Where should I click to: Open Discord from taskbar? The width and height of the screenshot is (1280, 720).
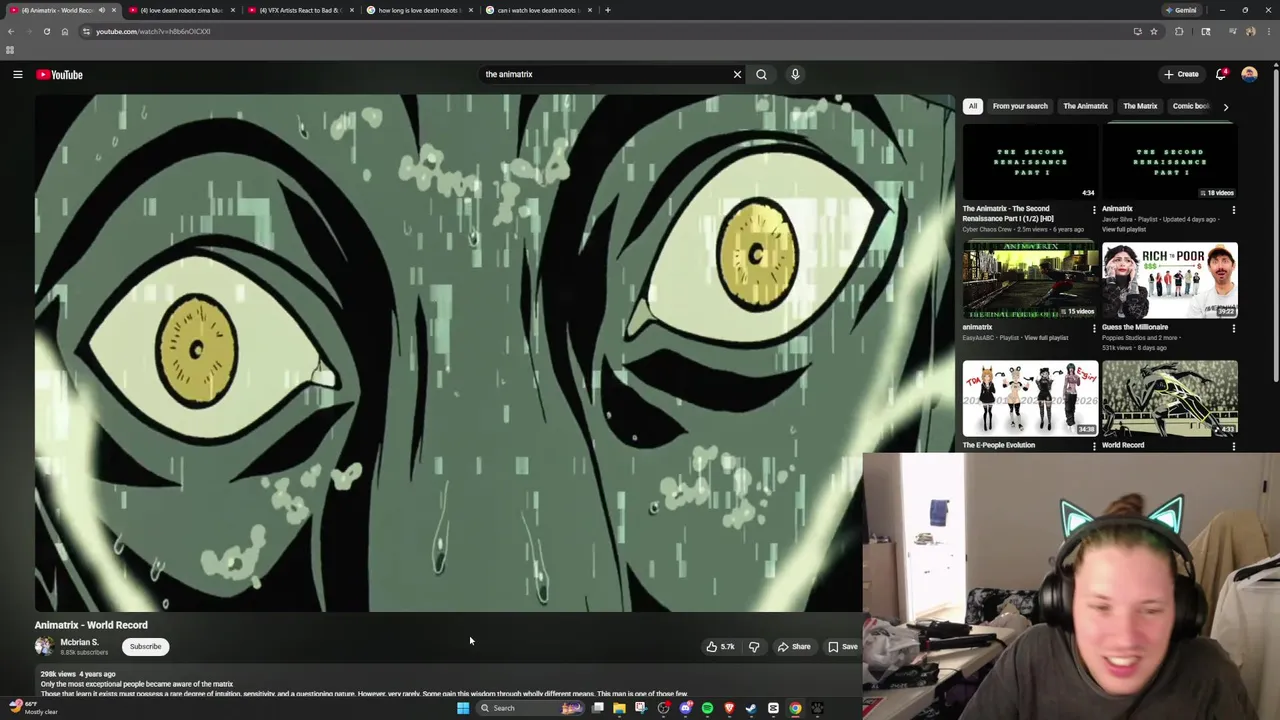685,708
